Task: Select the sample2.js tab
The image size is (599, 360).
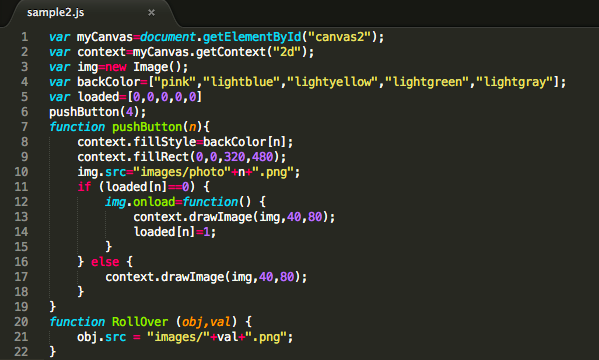Action: [x=56, y=13]
